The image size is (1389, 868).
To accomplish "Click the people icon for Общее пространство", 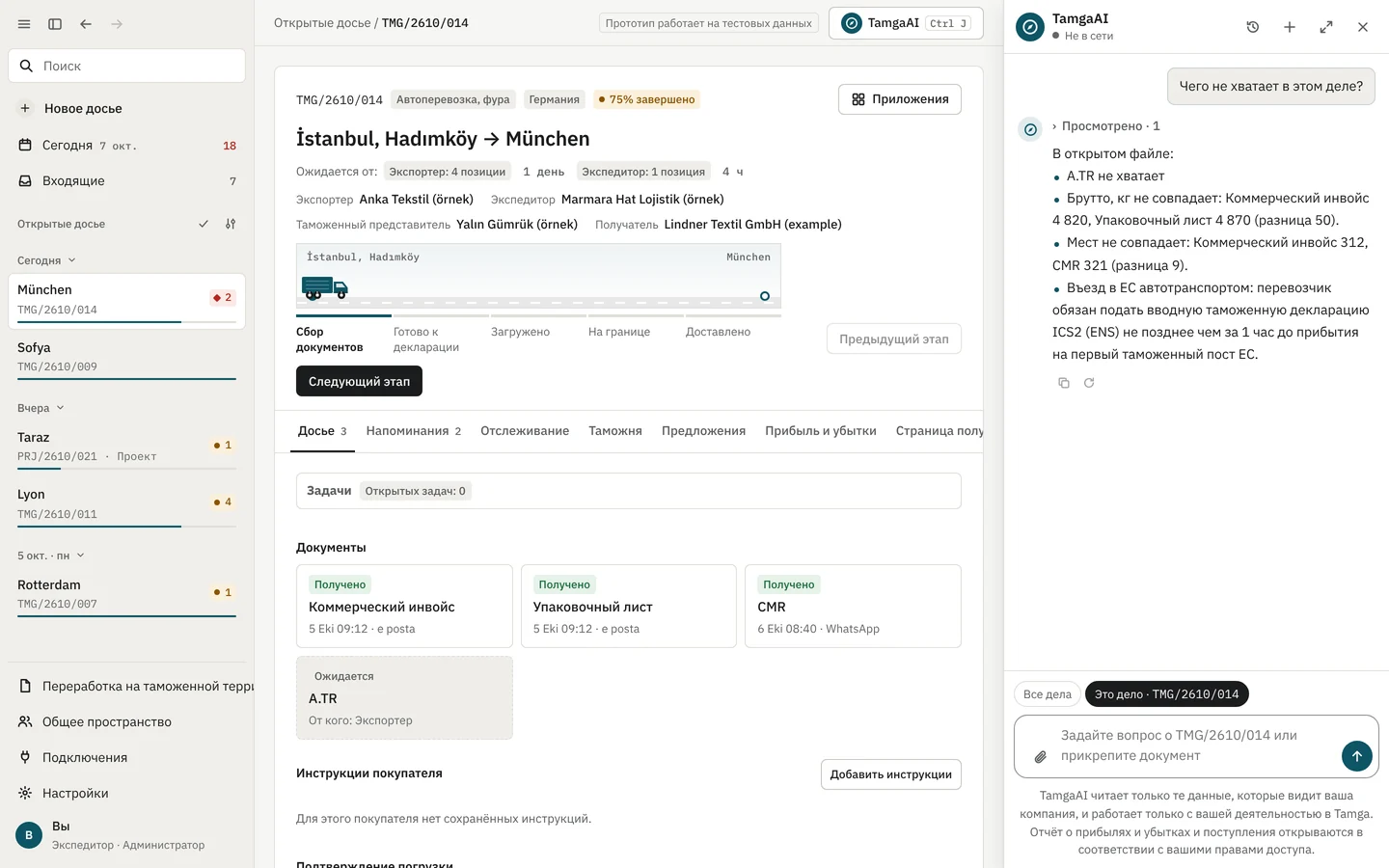I will coord(25,721).
